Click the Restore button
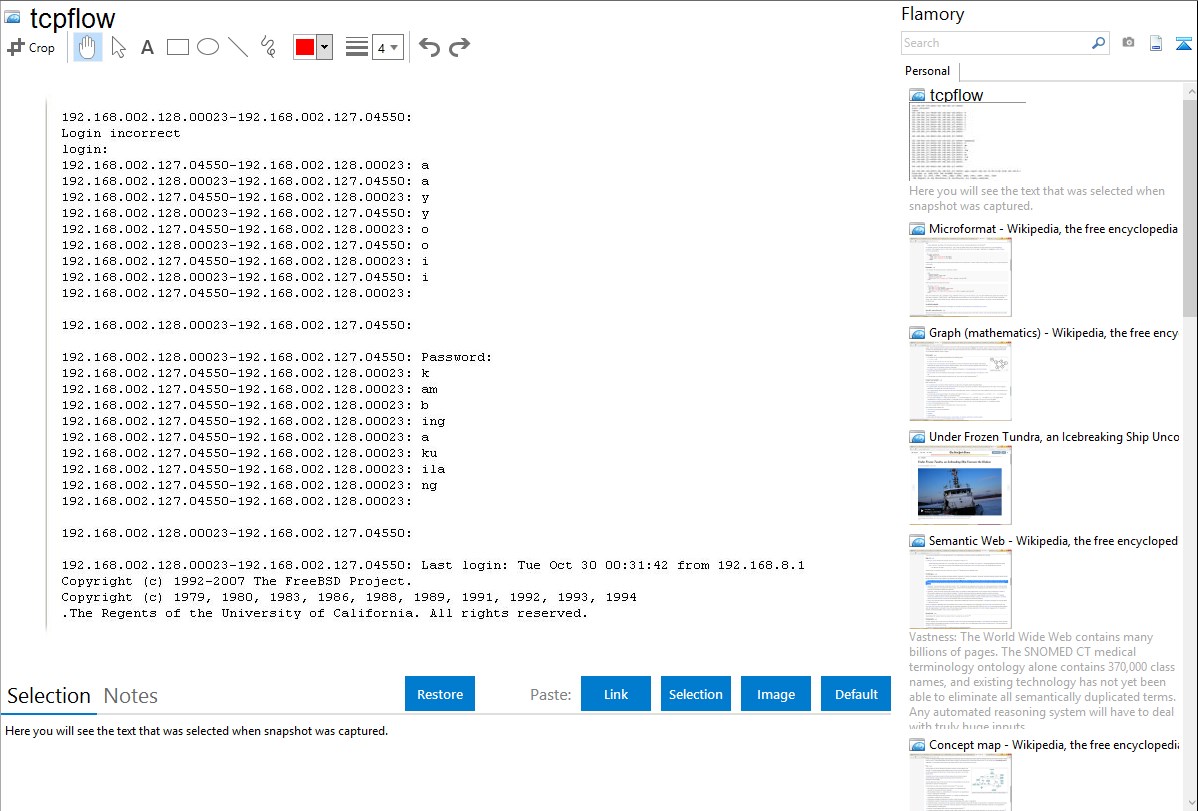Viewport: 1198px width, 811px height. click(440, 694)
